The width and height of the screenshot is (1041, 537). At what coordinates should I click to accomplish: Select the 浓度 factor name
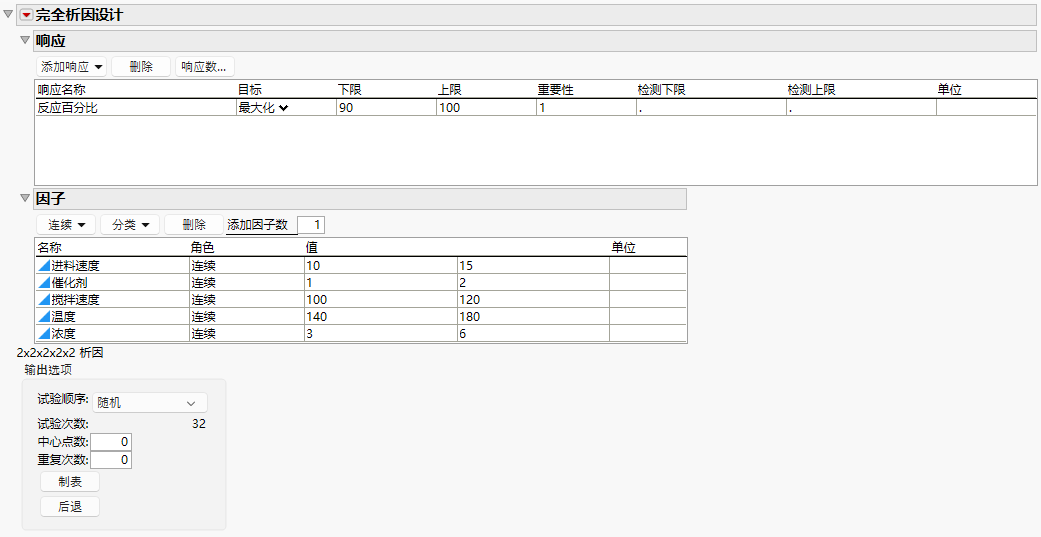[x=64, y=334]
